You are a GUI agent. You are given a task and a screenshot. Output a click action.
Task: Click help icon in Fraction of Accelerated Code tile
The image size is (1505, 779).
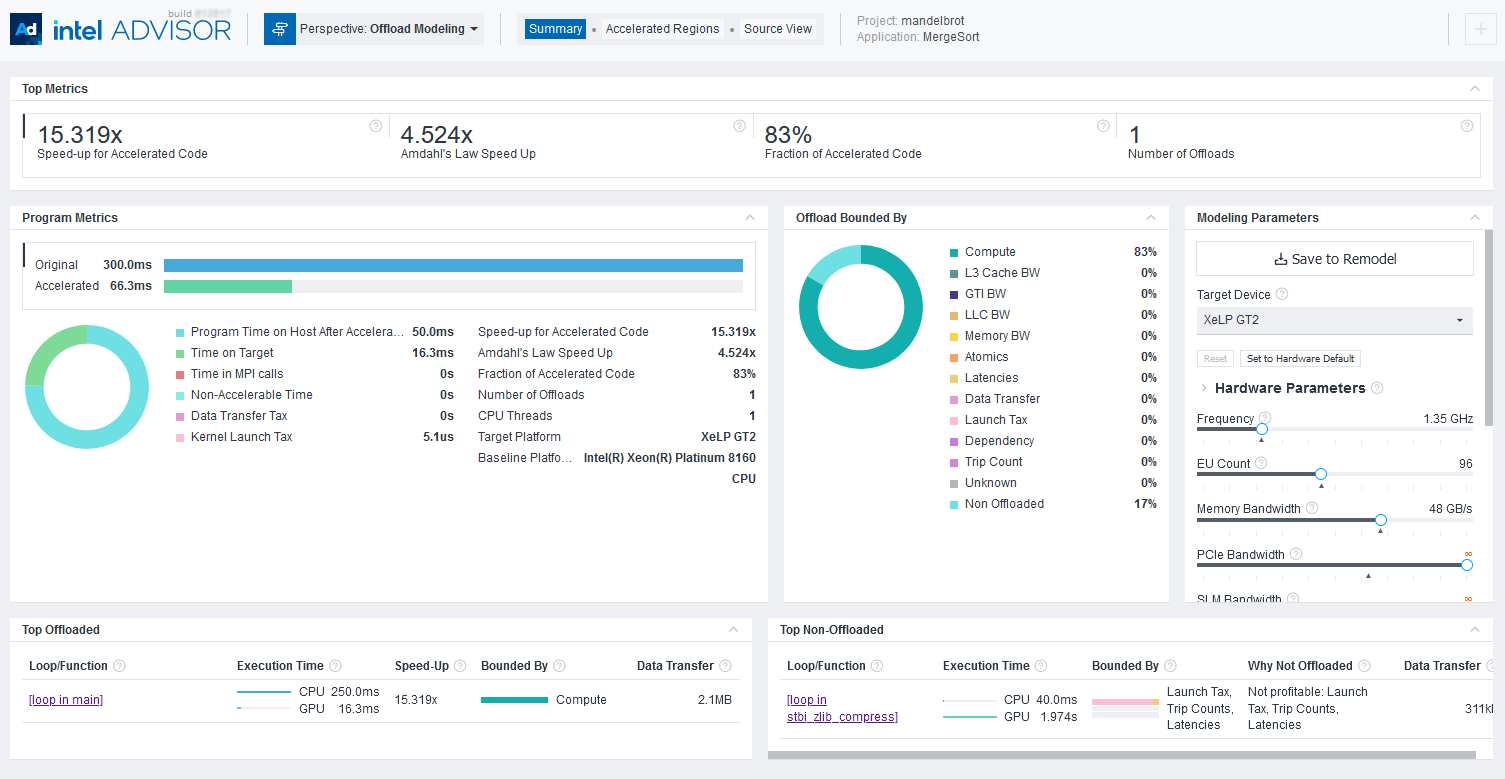click(1103, 126)
